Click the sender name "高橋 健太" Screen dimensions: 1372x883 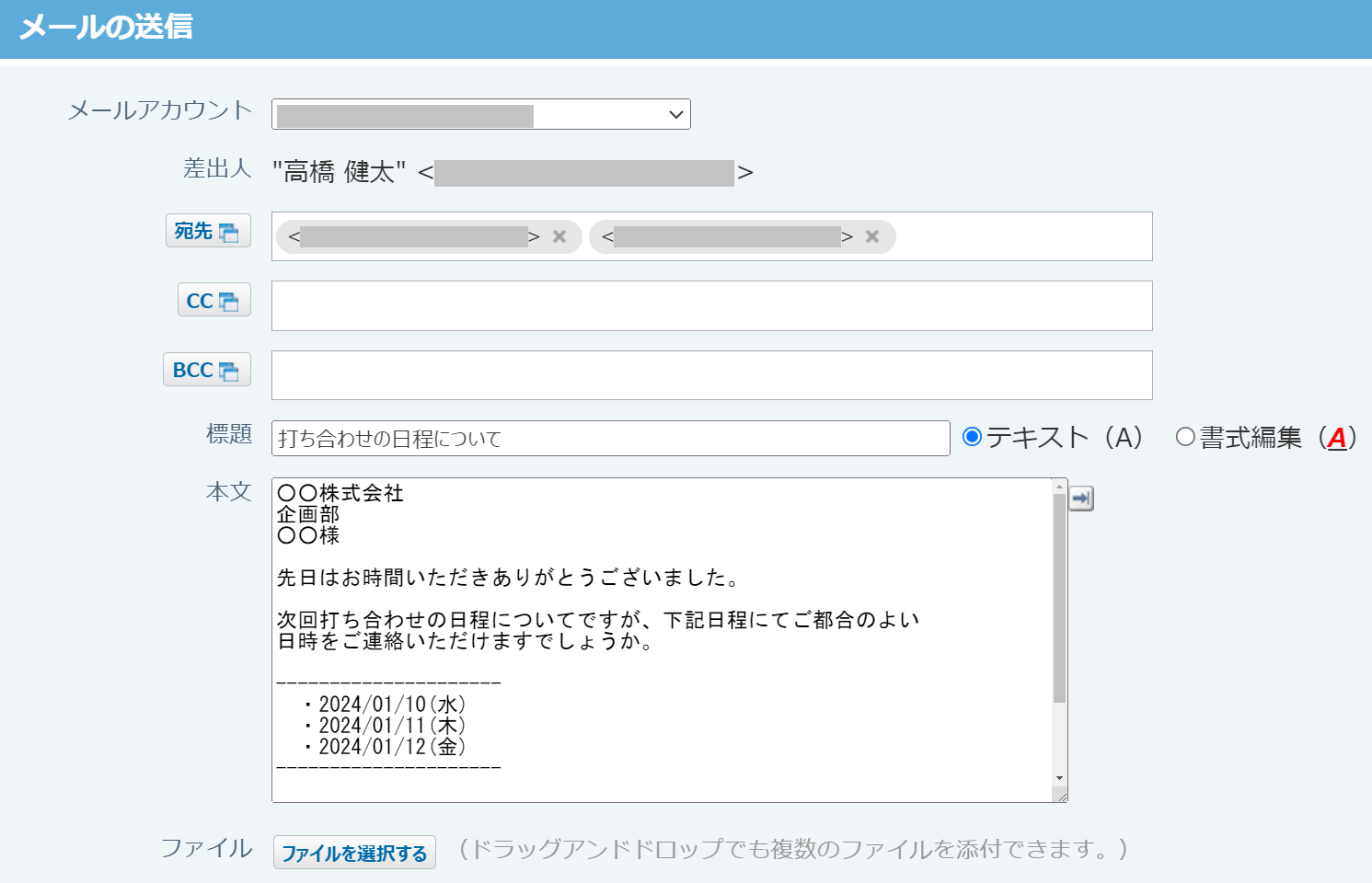point(340,172)
